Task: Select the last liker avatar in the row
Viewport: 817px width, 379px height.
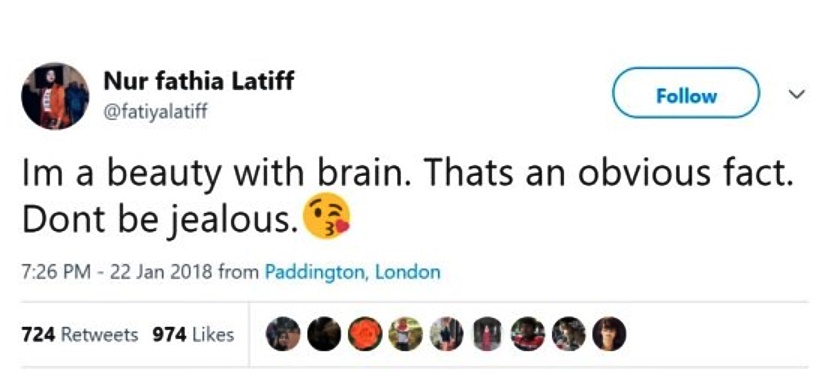Action: click(x=610, y=334)
